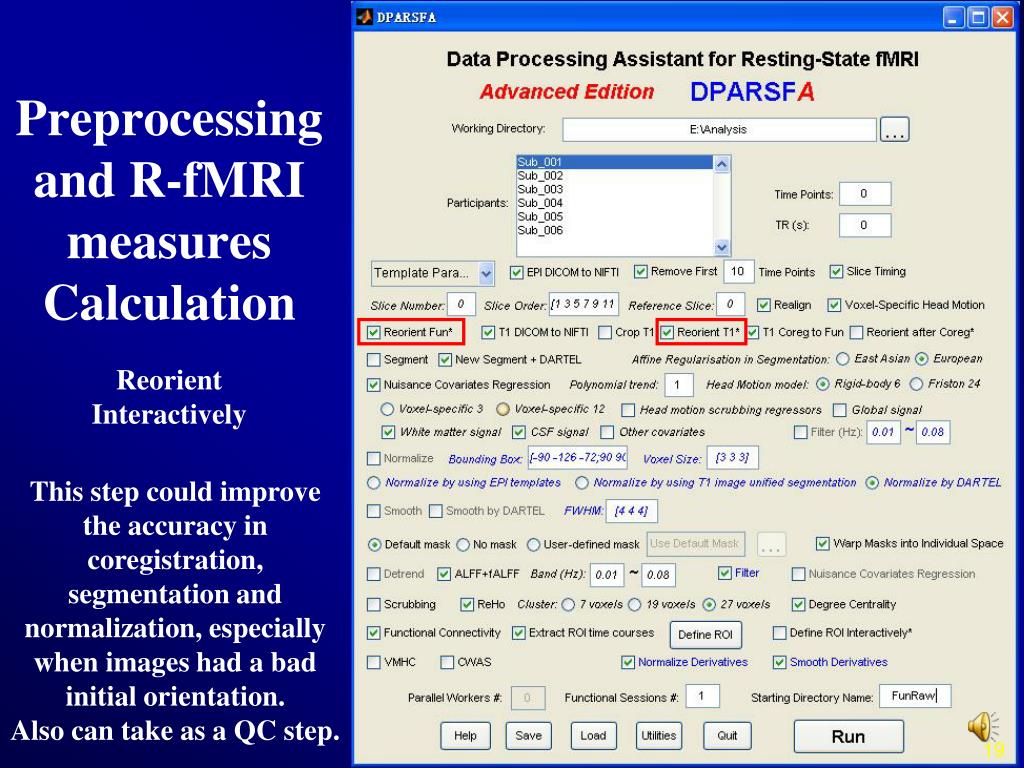Toggle CSF signal checkbox

click(x=519, y=432)
